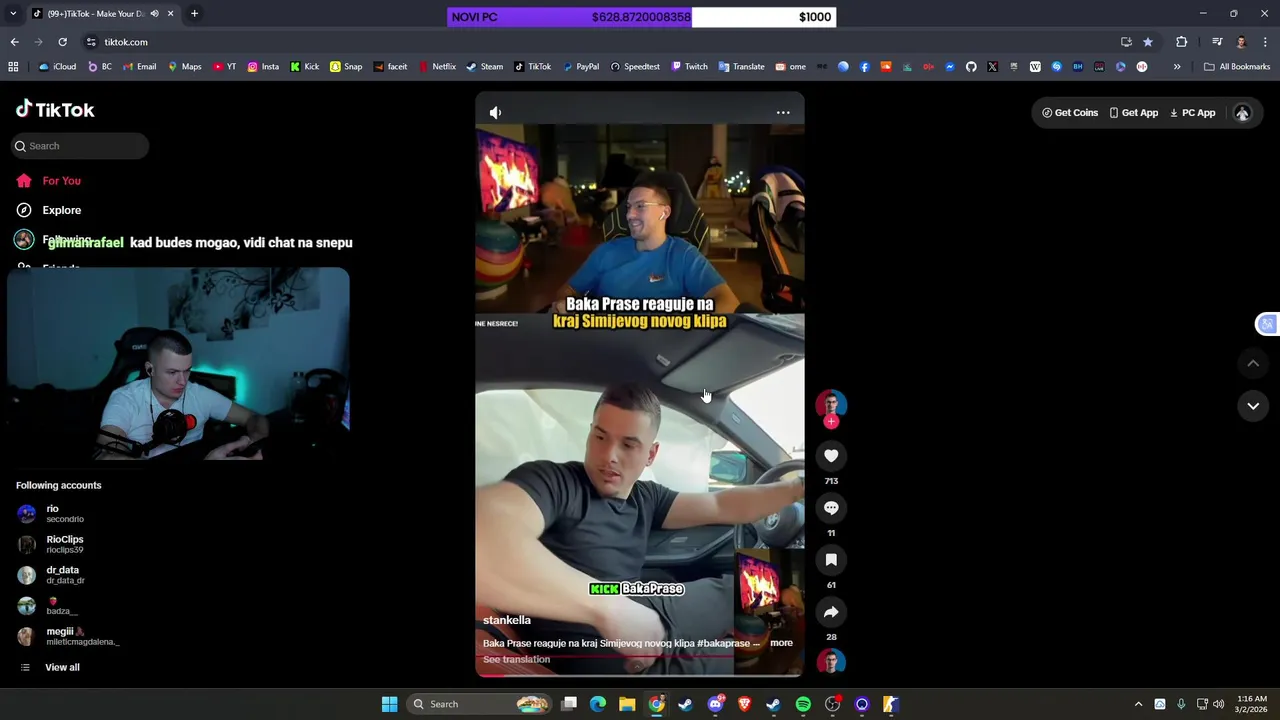Click the TikTok logo
This screenshot has height=720, width=1280.
point(55,110)
